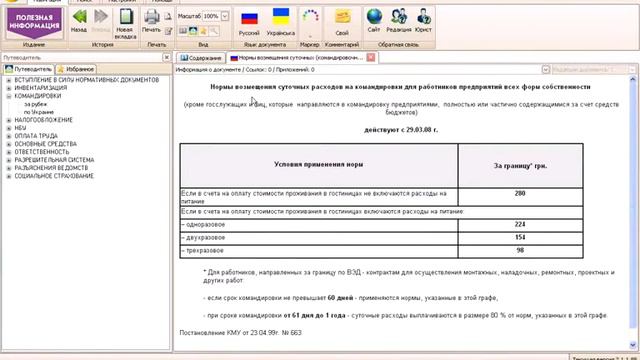Click the Условия применения норм header

click(x=318, y=164)
